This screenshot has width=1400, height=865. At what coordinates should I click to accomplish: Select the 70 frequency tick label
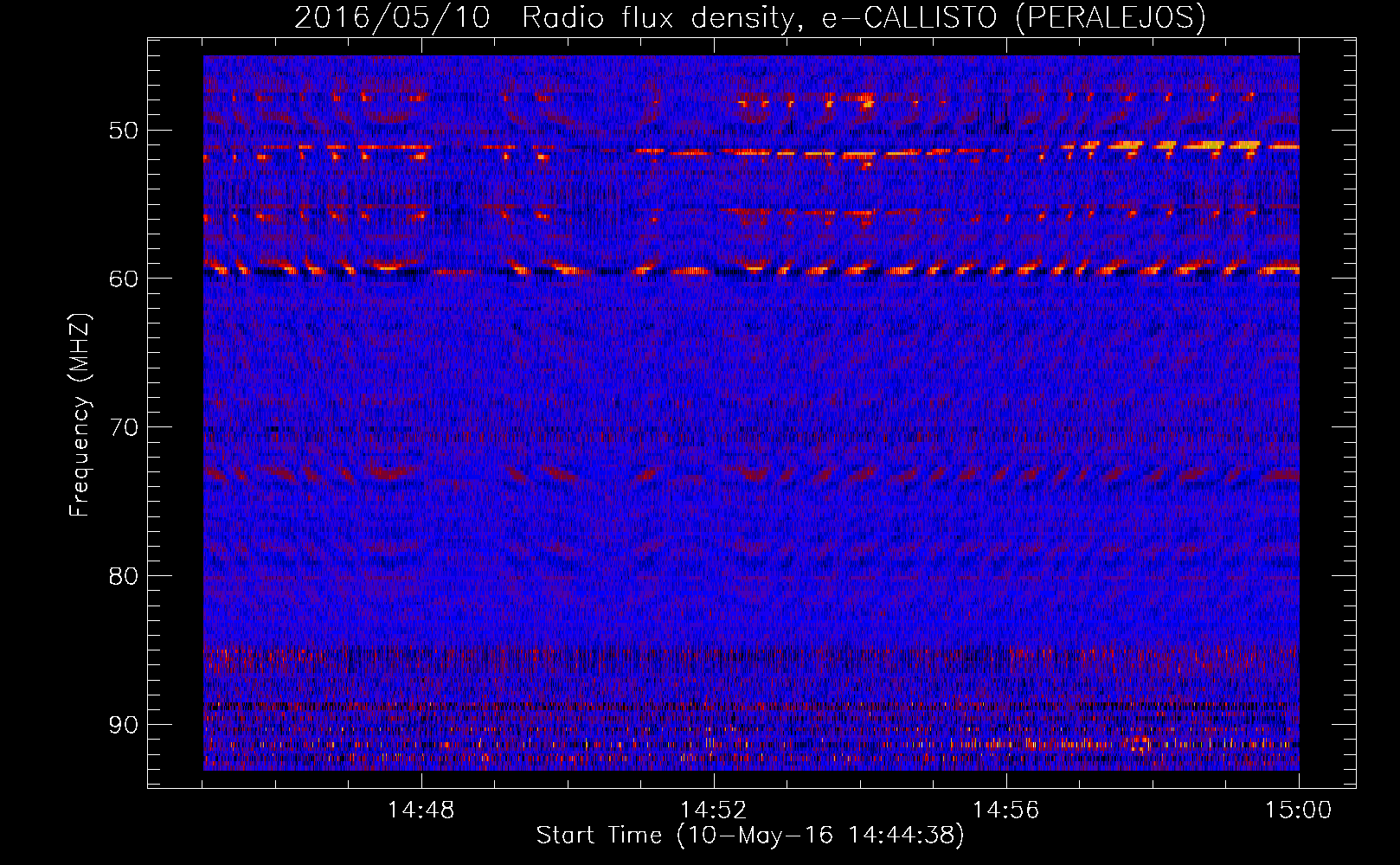click(123, 427)
